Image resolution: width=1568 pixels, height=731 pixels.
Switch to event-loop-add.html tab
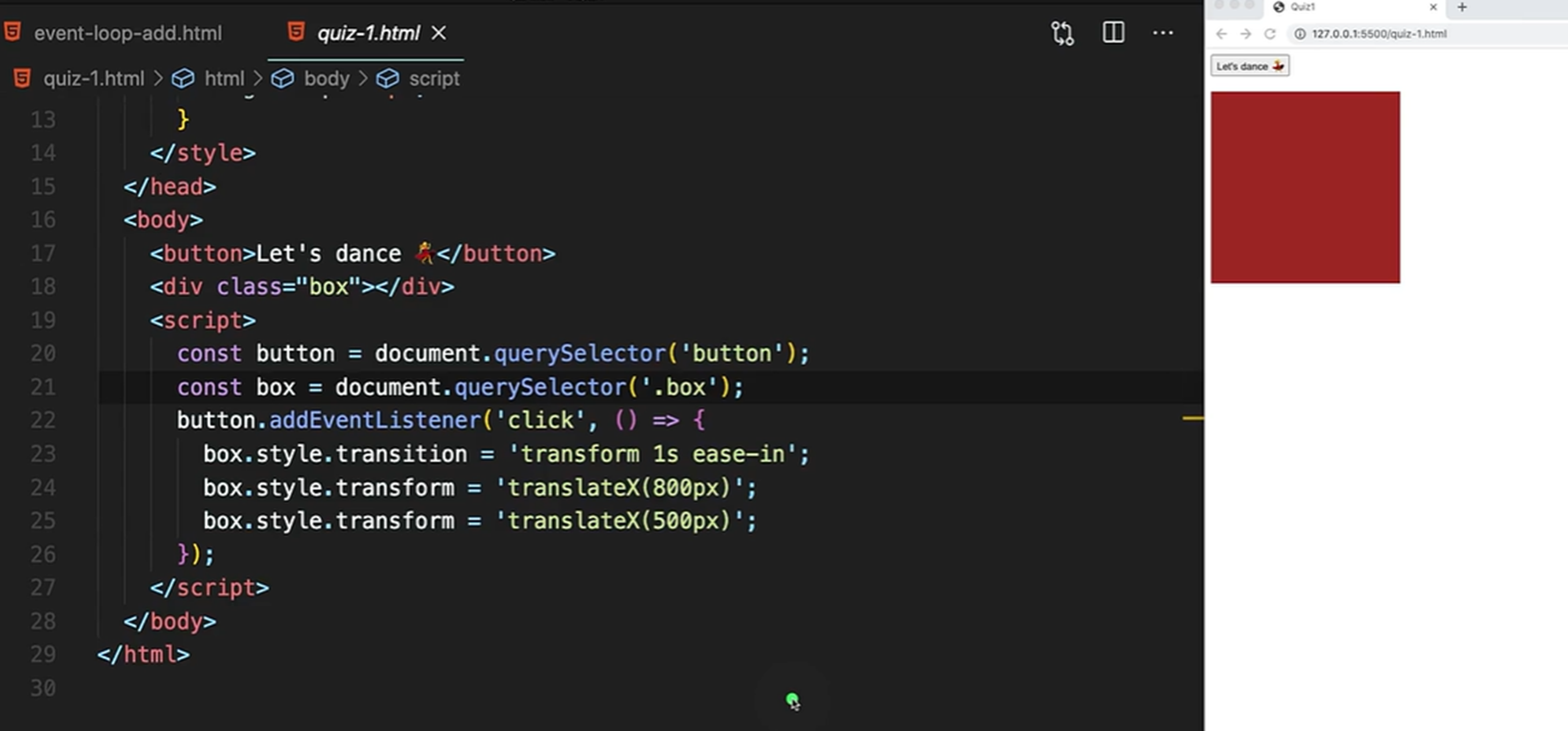(x=127, y=33)
